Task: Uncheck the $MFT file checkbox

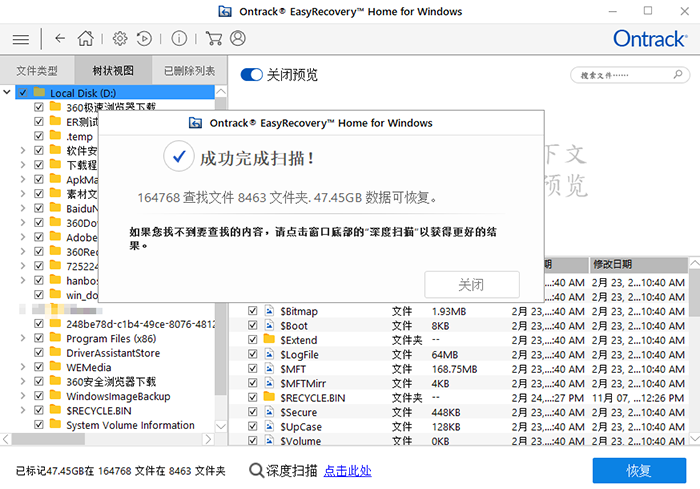Action: click(x=253, y=368)
